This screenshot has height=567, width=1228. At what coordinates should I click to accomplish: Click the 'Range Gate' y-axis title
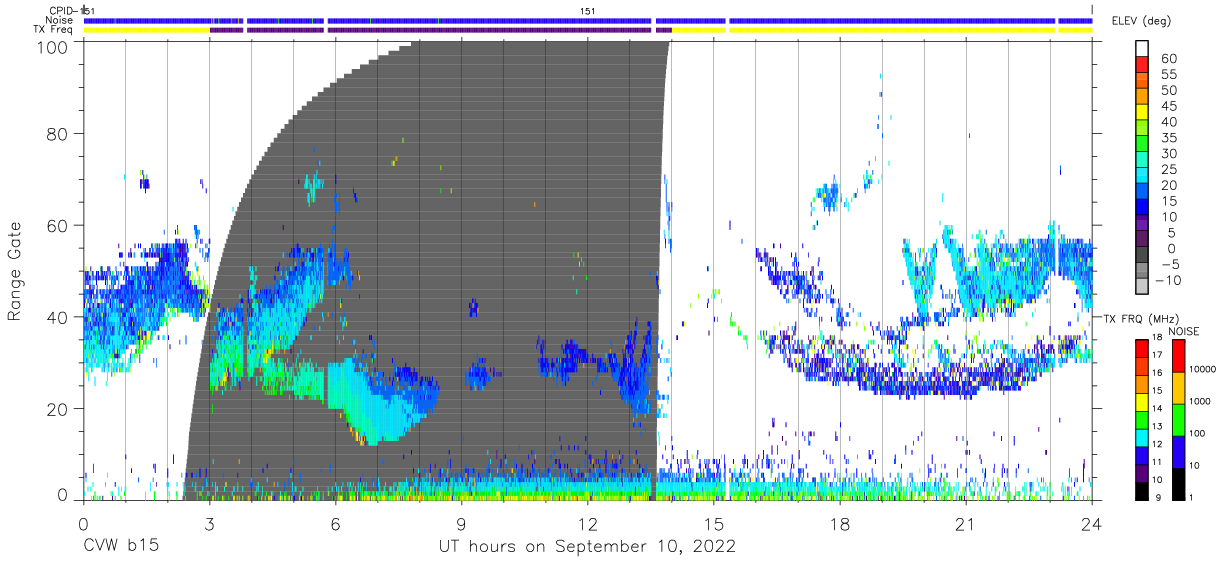[x=15, y=272]
